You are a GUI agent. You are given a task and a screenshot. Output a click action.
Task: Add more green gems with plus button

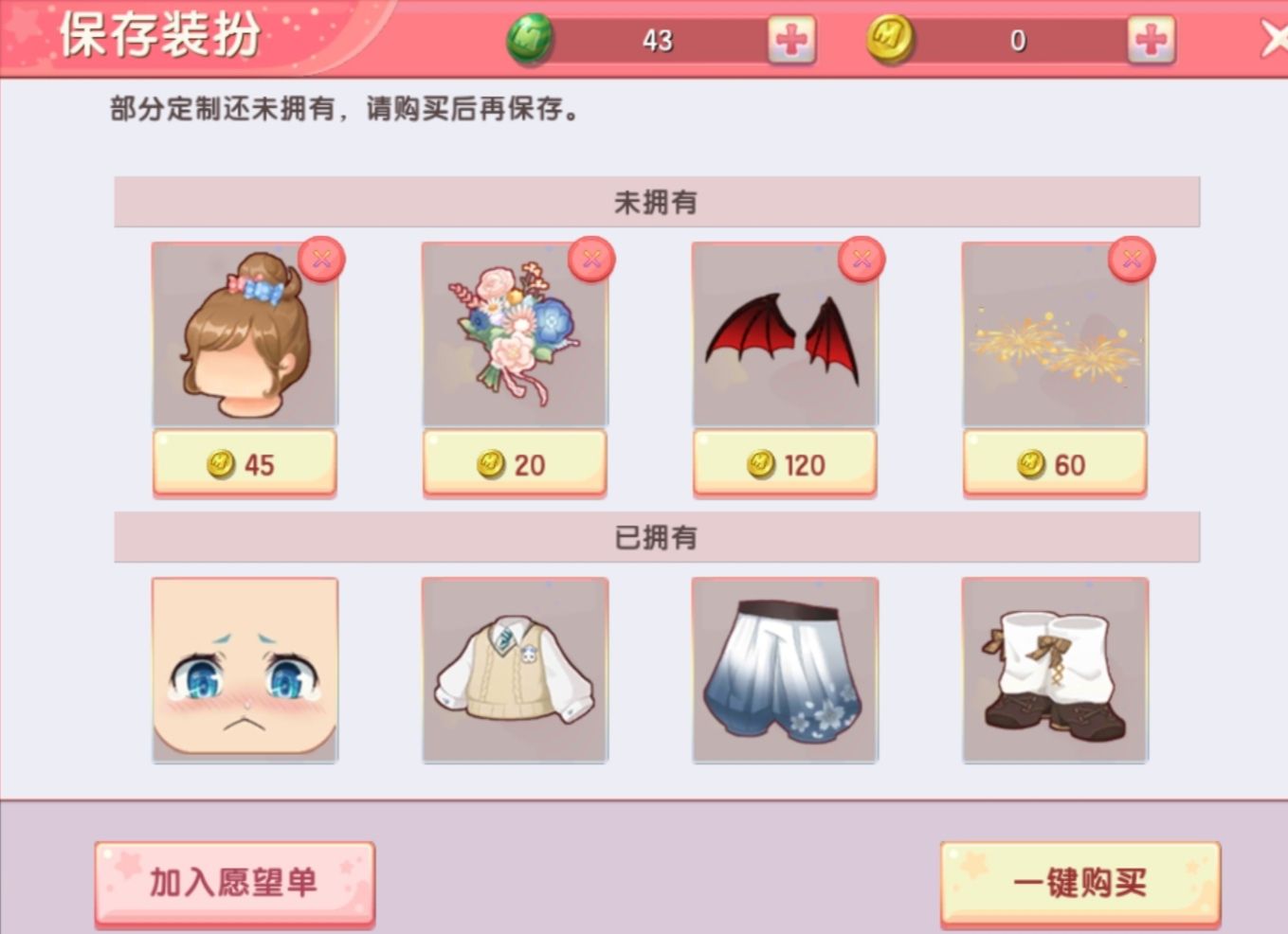(791, 40)
